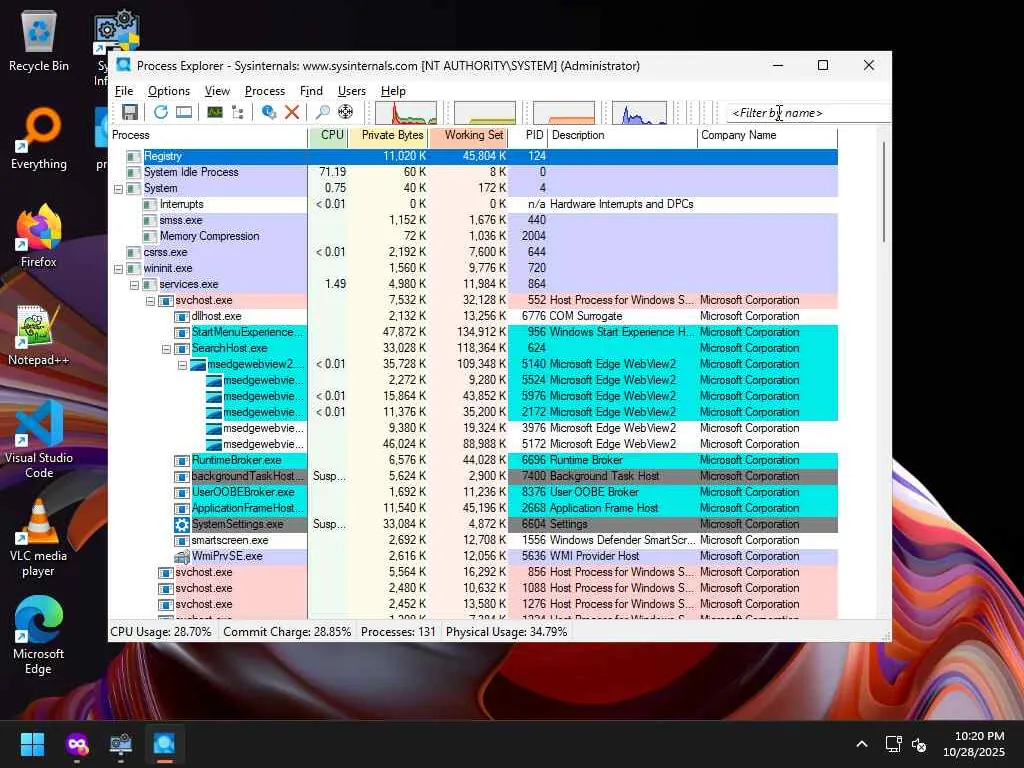Select the RuntimeBroker.exe process row
The height and width of the screenshot is (768, 1024).
tap(474, 460)
